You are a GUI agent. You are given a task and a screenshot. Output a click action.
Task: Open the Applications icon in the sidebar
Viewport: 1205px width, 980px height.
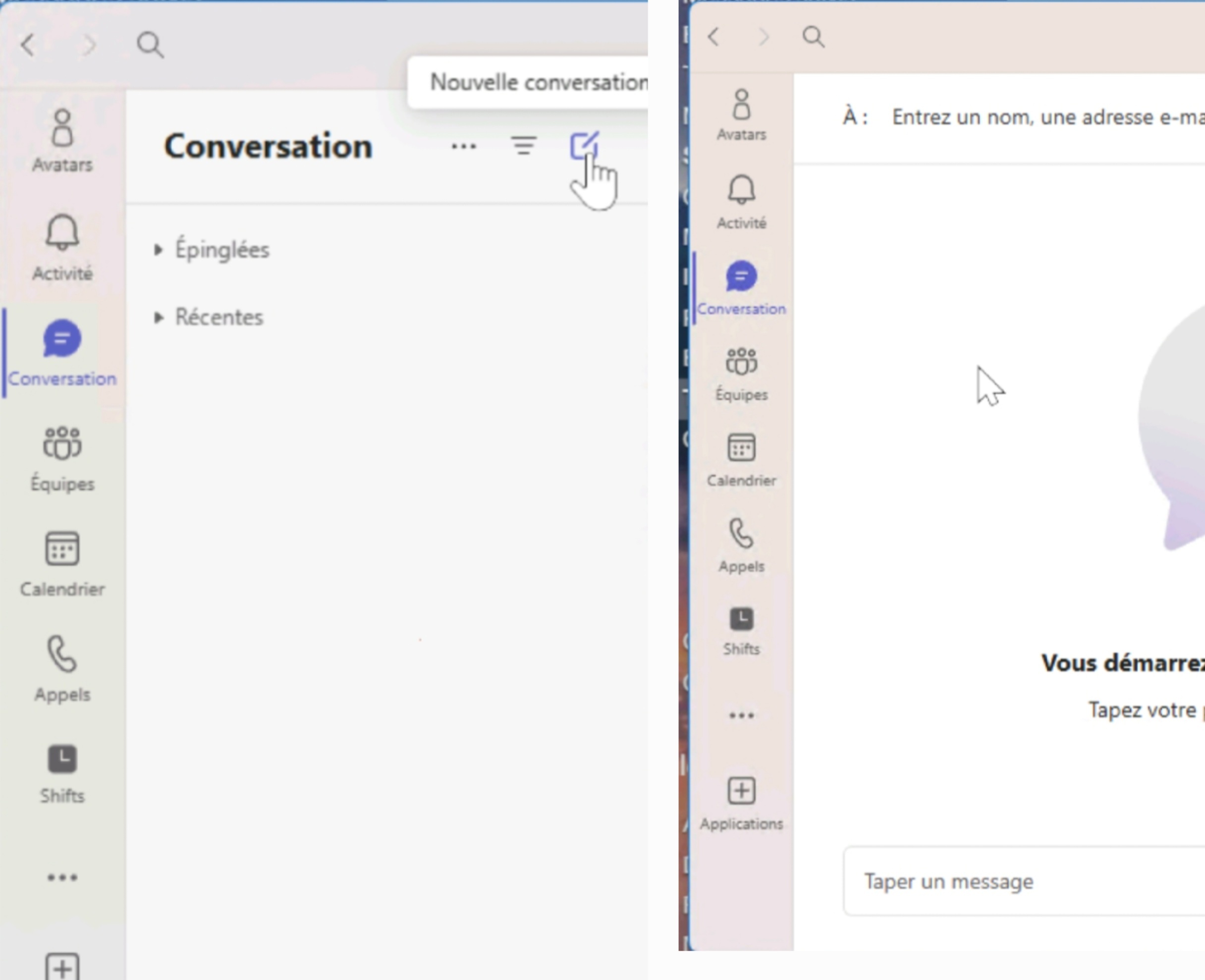click(x=741, y=793)
